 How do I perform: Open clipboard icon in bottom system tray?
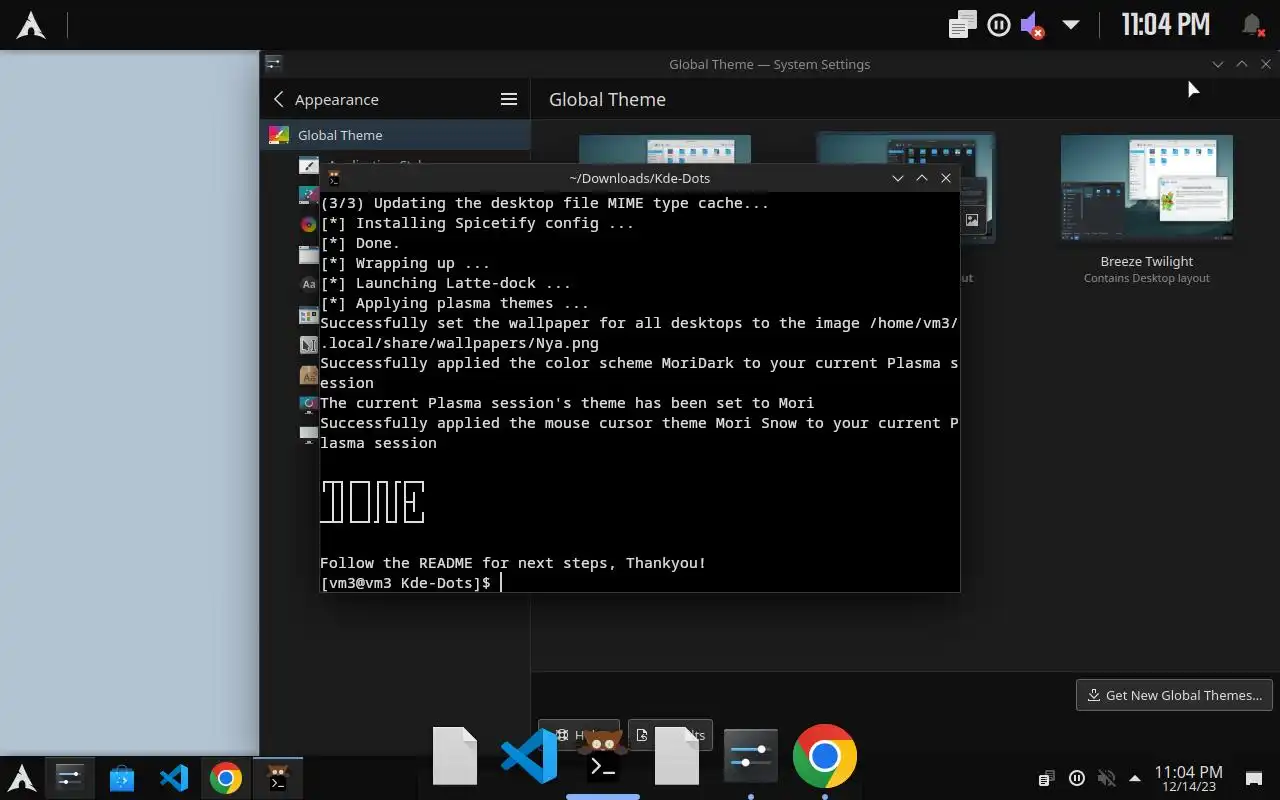point(1046,778)
